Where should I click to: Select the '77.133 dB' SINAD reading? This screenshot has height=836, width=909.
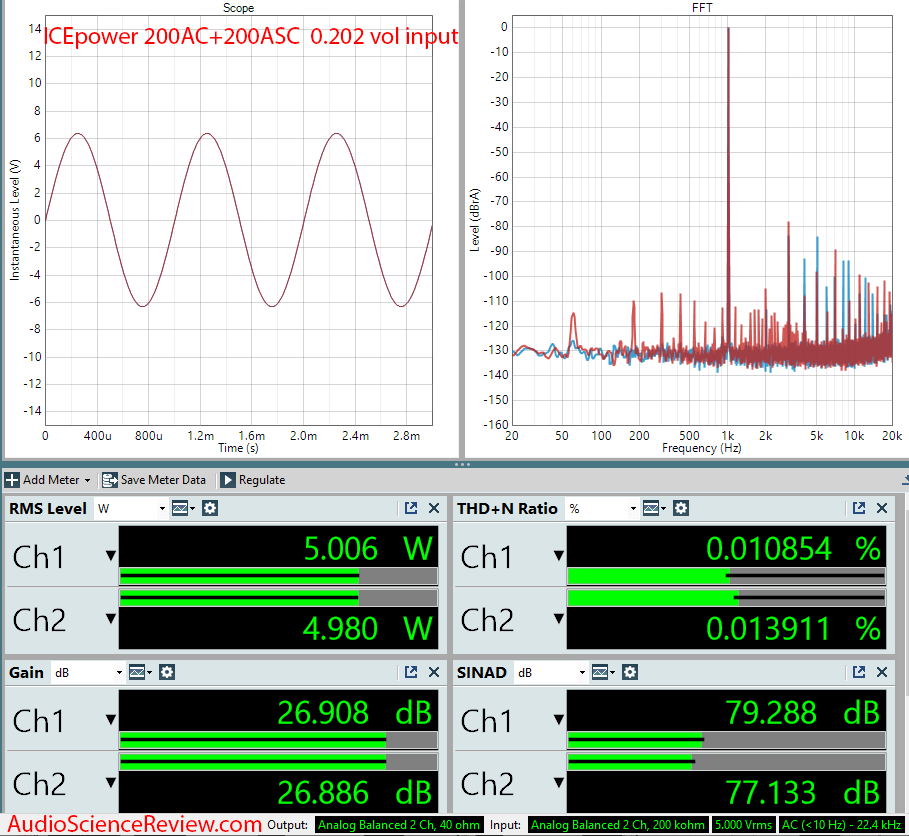[803, 793]
